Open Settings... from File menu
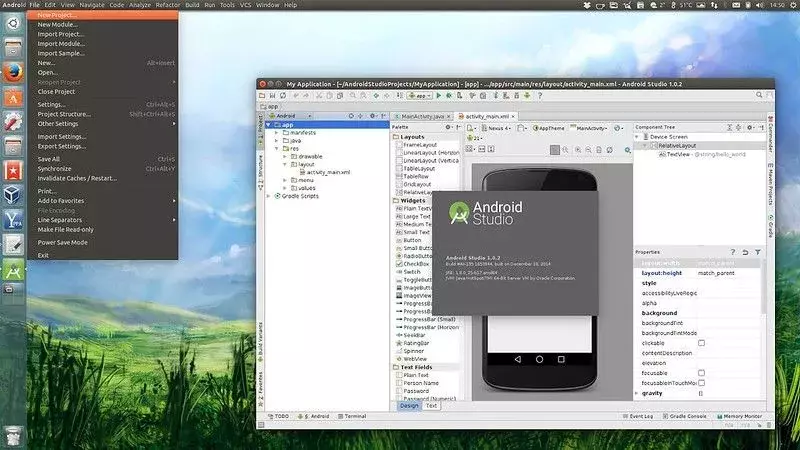The image size is (800, 450). click(103, 105)
